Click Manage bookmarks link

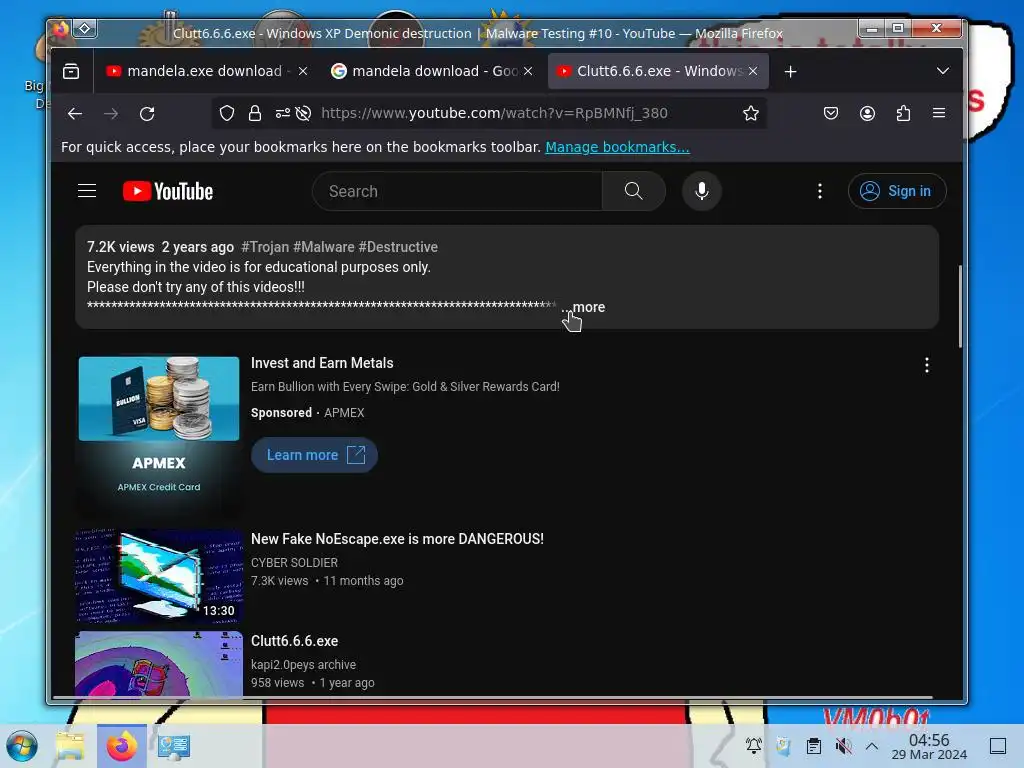click(617, 147)
